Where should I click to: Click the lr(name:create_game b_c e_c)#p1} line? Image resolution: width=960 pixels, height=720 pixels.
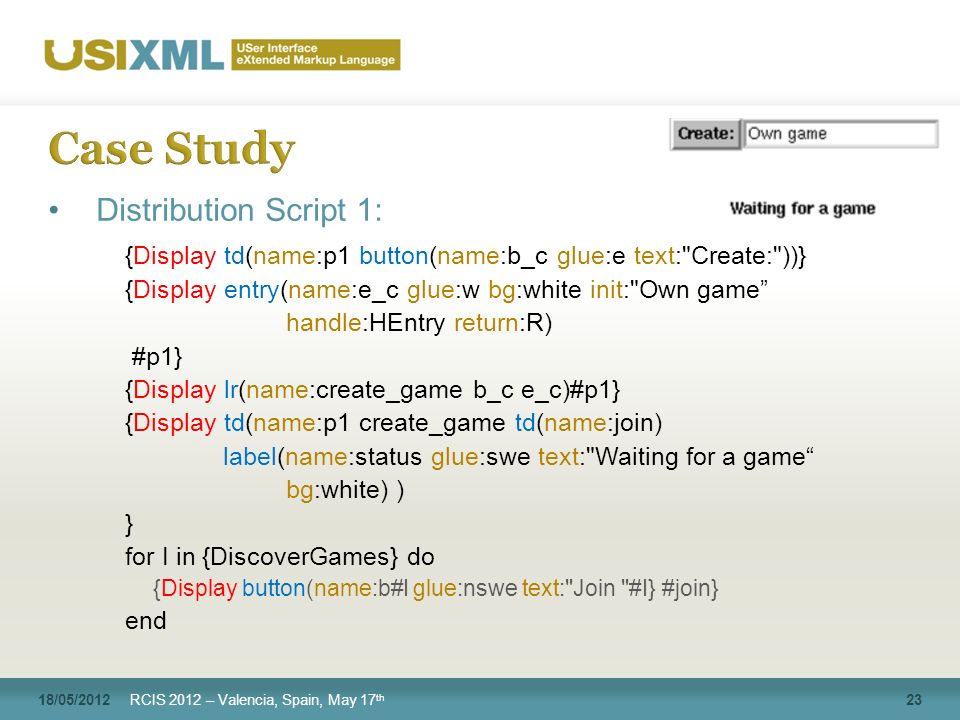[373, 390]
